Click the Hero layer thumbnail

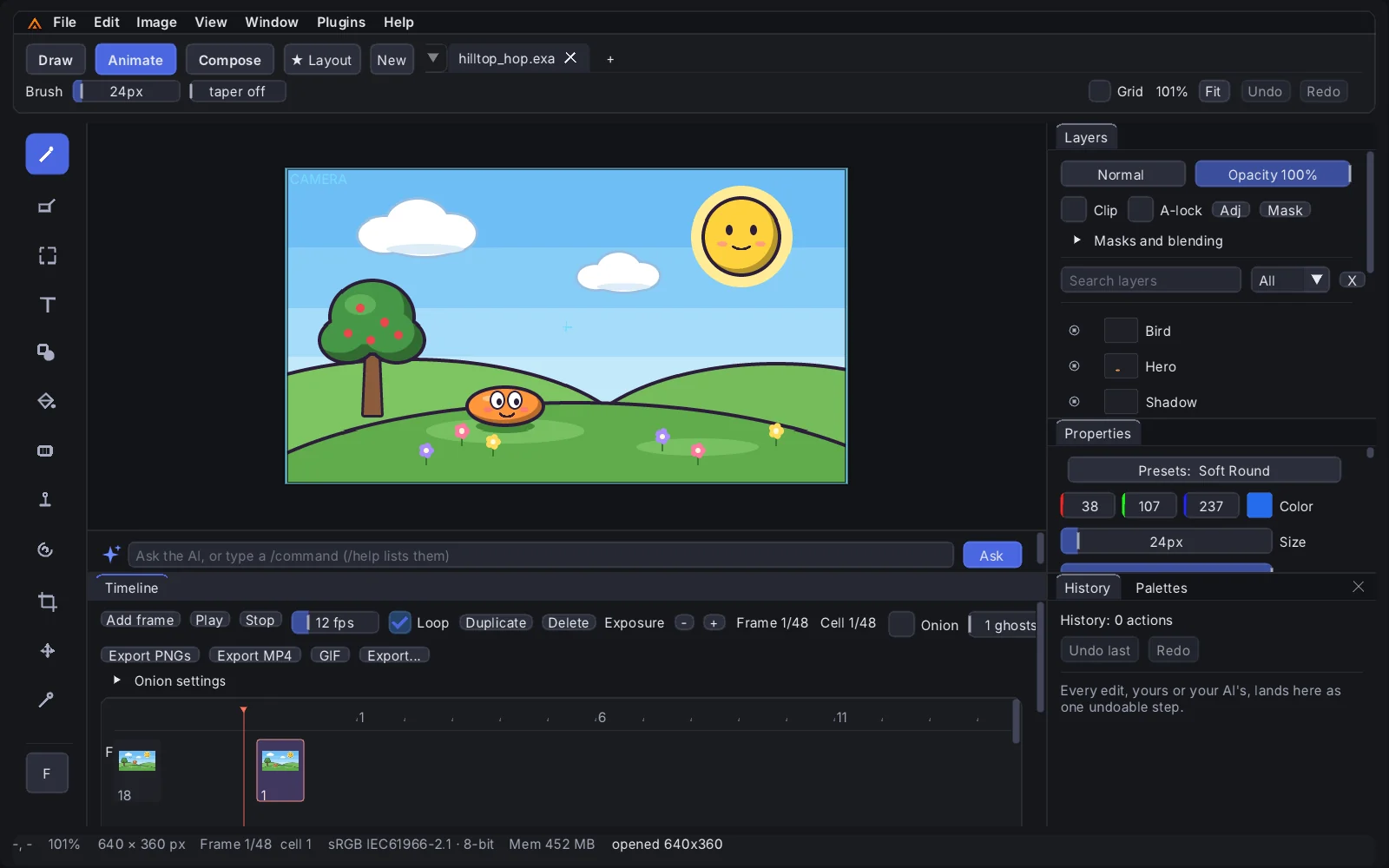coord(1120,366)
